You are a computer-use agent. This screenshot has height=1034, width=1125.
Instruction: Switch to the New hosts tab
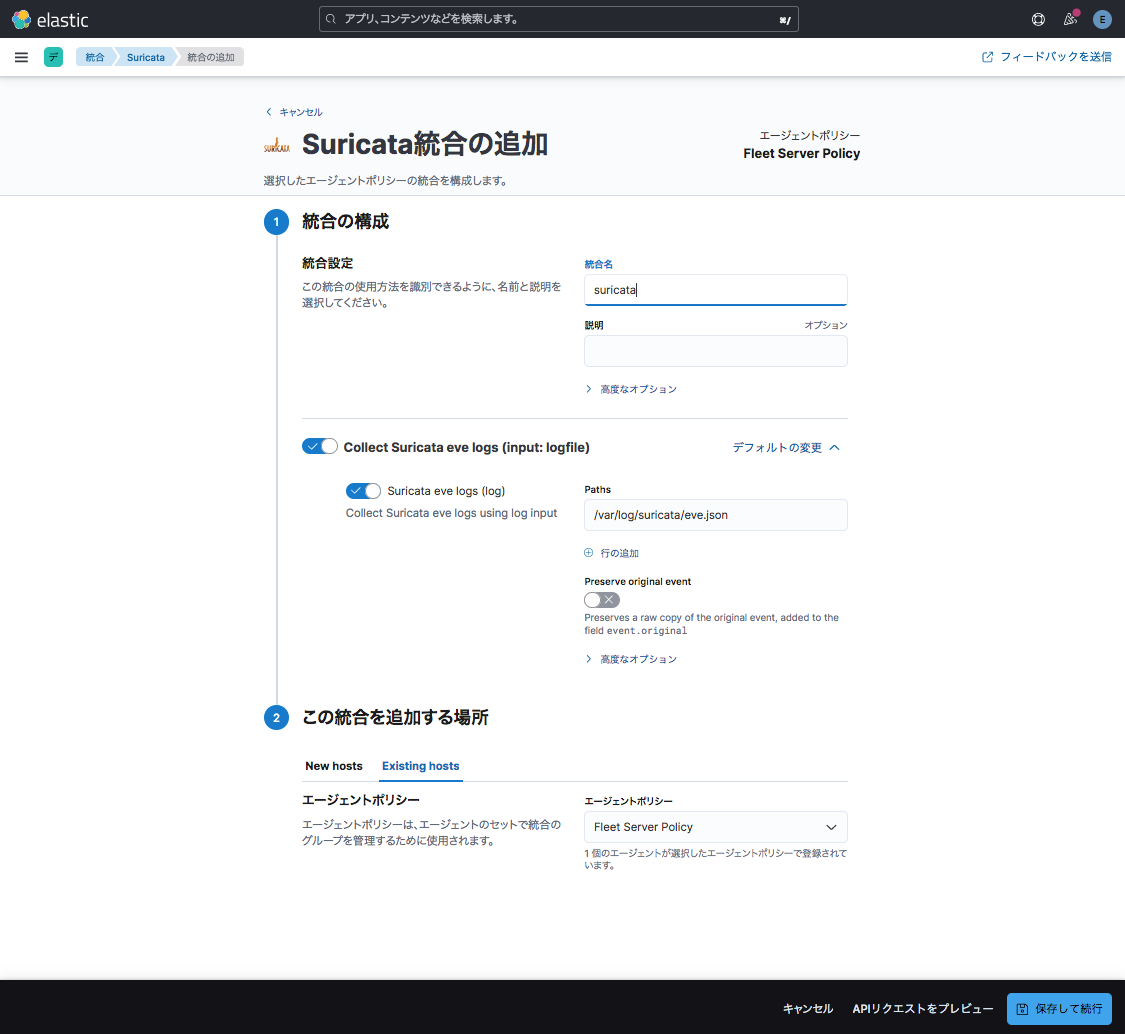(x=334, y=766)
